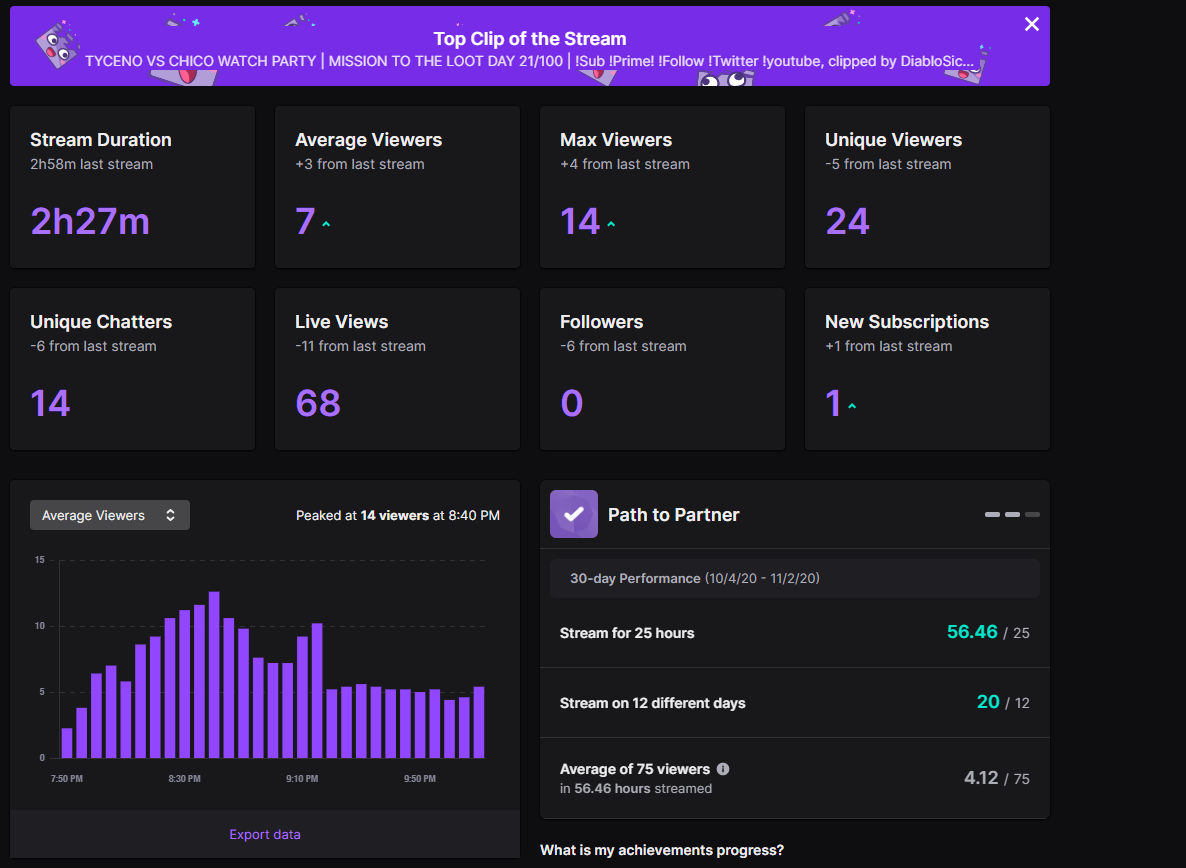1186x868 pixels.
Task: Click the tallest bar in the viewers chart
Action: 214,674
